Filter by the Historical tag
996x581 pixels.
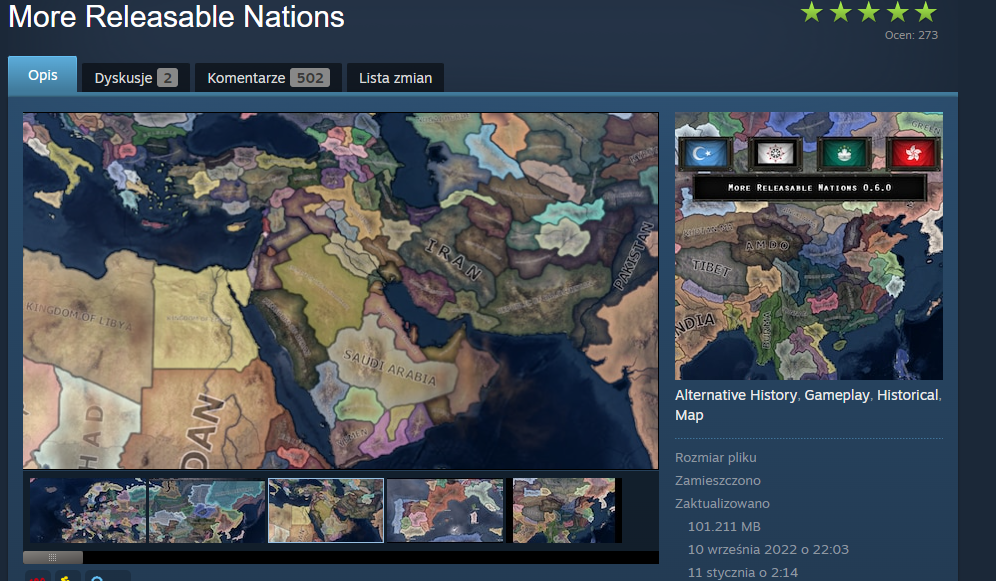[x=907, y=395]
